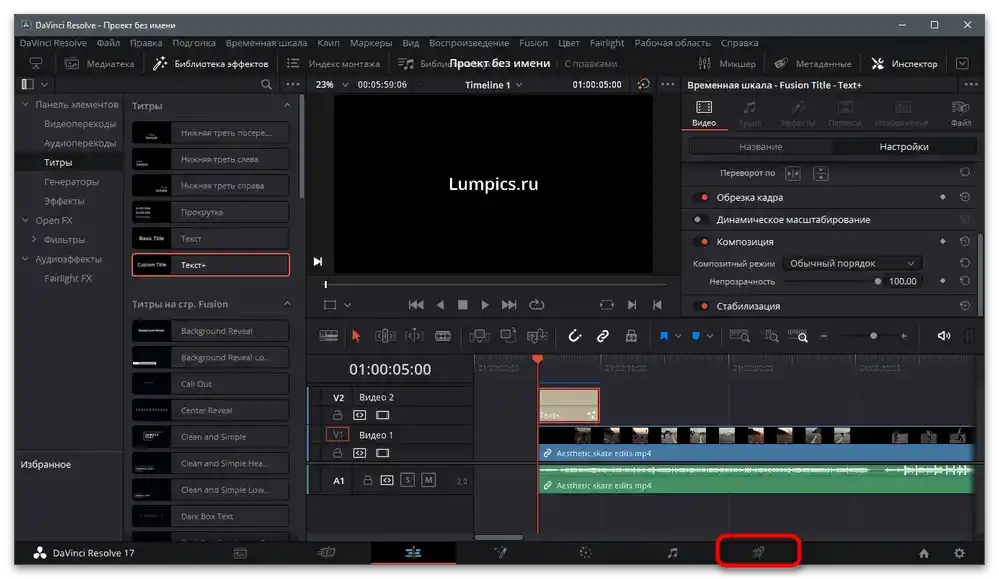Collapse the Титры list section
Viewport: 999px width, 579px height.
click(287, 105)
